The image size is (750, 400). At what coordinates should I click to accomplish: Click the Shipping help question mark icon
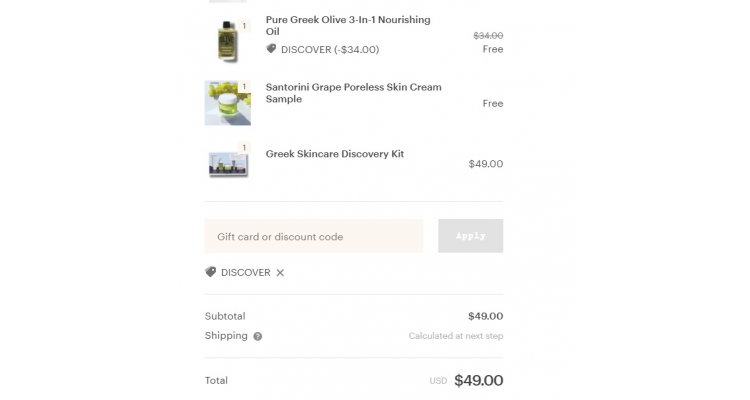(x=258, y=336)
